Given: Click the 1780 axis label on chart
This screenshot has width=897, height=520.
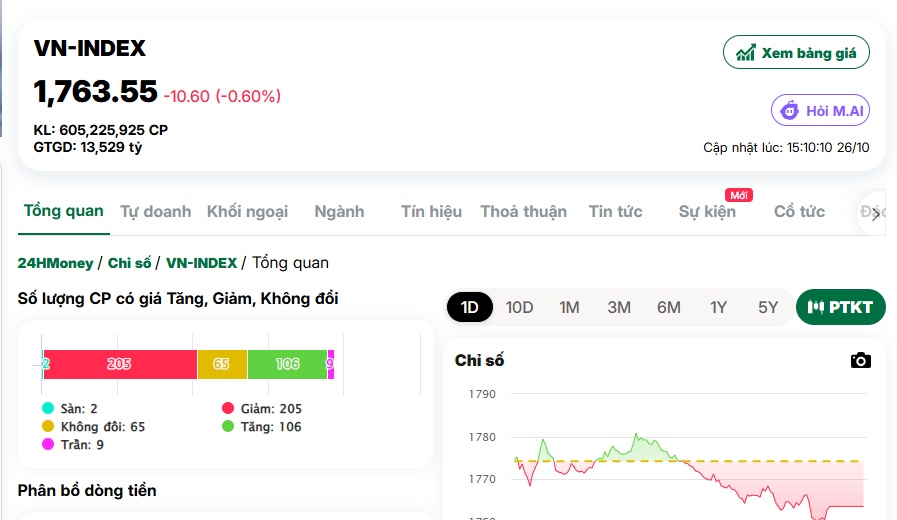Looking at the screenshot, I should tap(482, 437).
